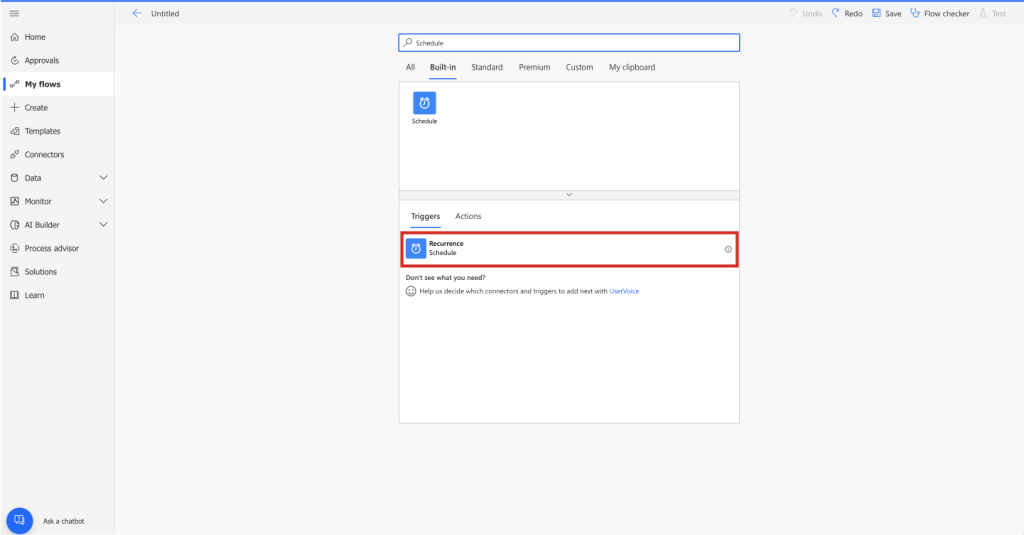The width and height of the screenshot is (1024, 535).
Task: Select the Schedule connector clock icon
Action: 424,103
